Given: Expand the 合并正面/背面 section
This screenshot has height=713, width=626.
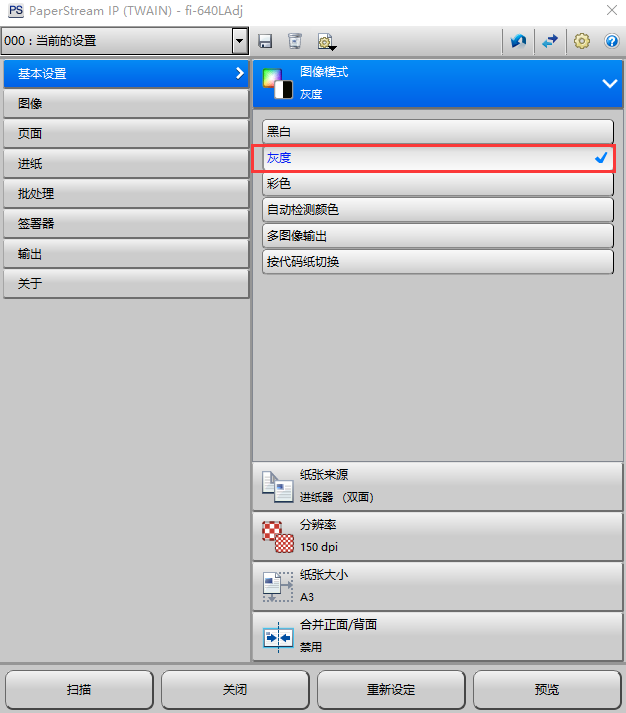Looking at the screenshot, I should (x=437, y=636).
